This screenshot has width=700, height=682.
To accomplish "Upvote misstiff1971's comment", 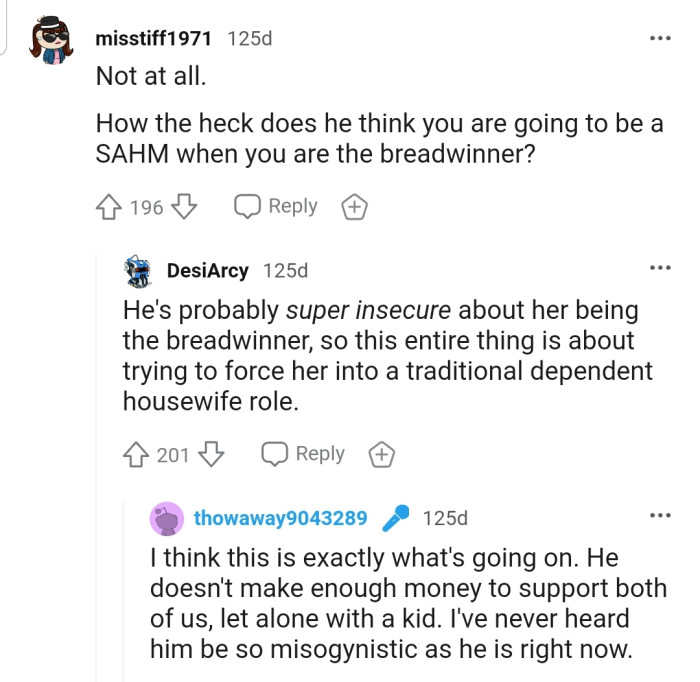I will tap(109, 207).
